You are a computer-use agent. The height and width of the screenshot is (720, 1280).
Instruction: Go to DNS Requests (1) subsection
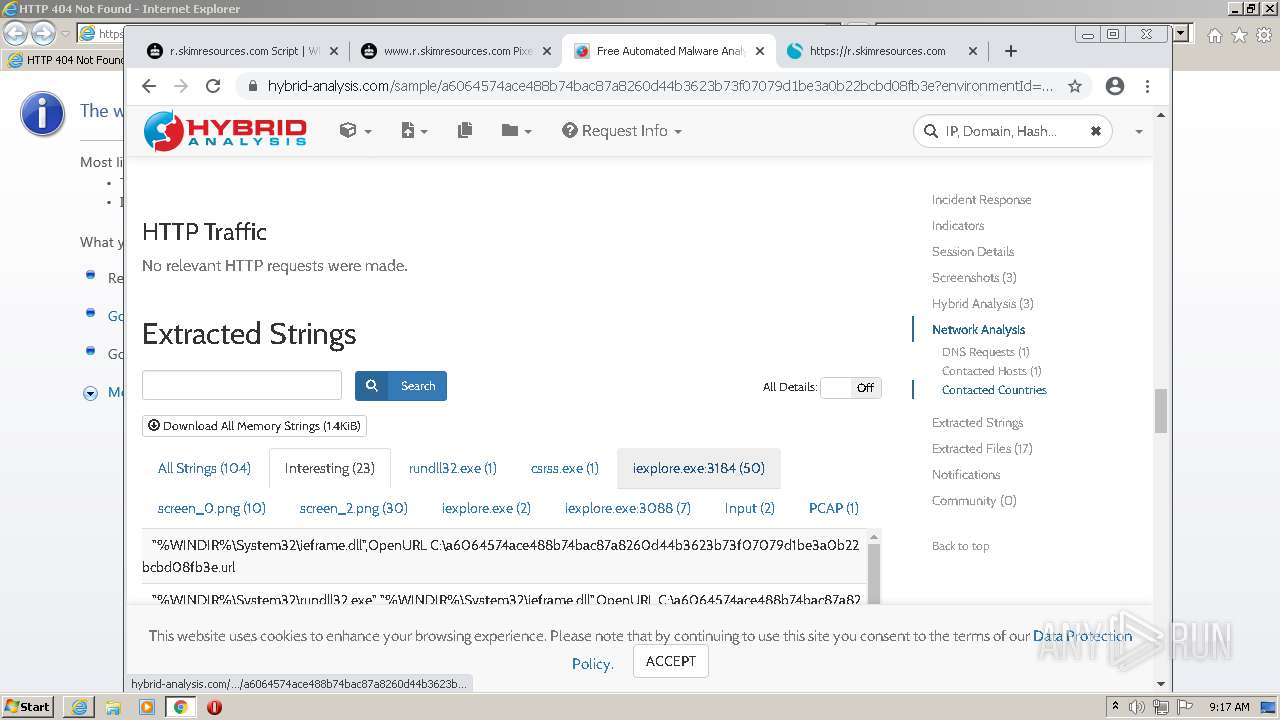(x=986, y=352)
